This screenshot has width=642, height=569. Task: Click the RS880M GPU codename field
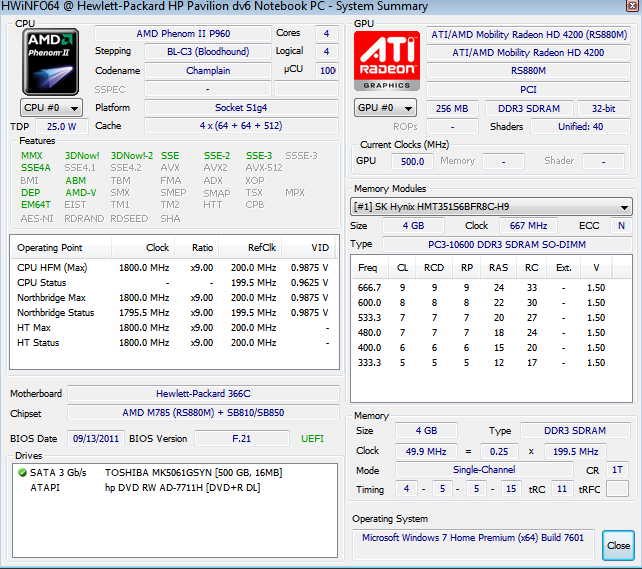click(529, 71)
